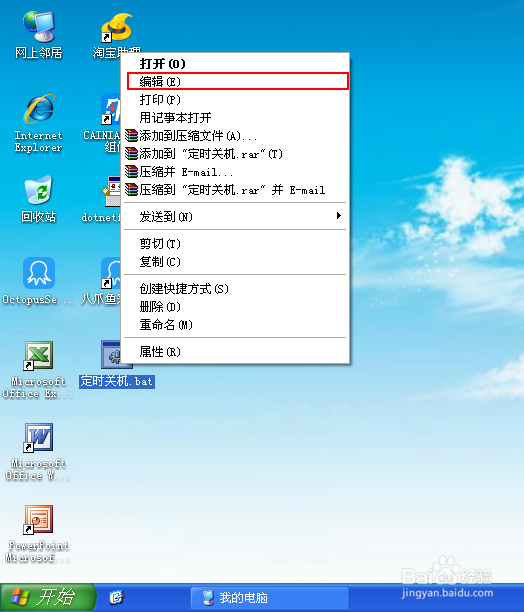Select the 八爪鱼 shortcut icon
The width and height of the screenshot is (524, 612).
pos(111,273)
